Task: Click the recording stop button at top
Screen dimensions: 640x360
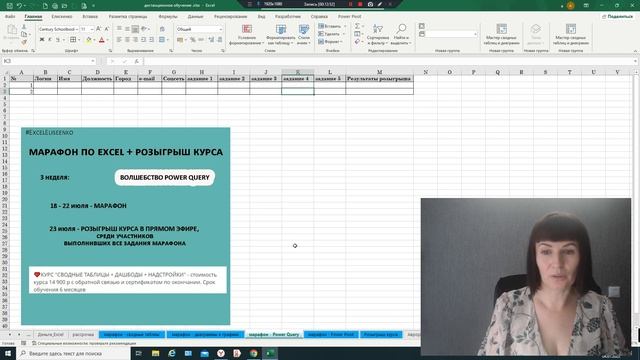Action: point(360,4)
